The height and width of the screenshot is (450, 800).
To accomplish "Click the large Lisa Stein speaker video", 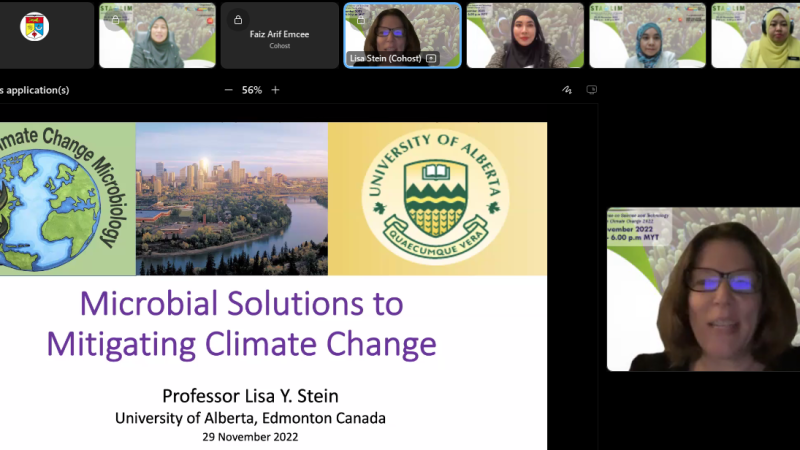I will pos(703,290).
